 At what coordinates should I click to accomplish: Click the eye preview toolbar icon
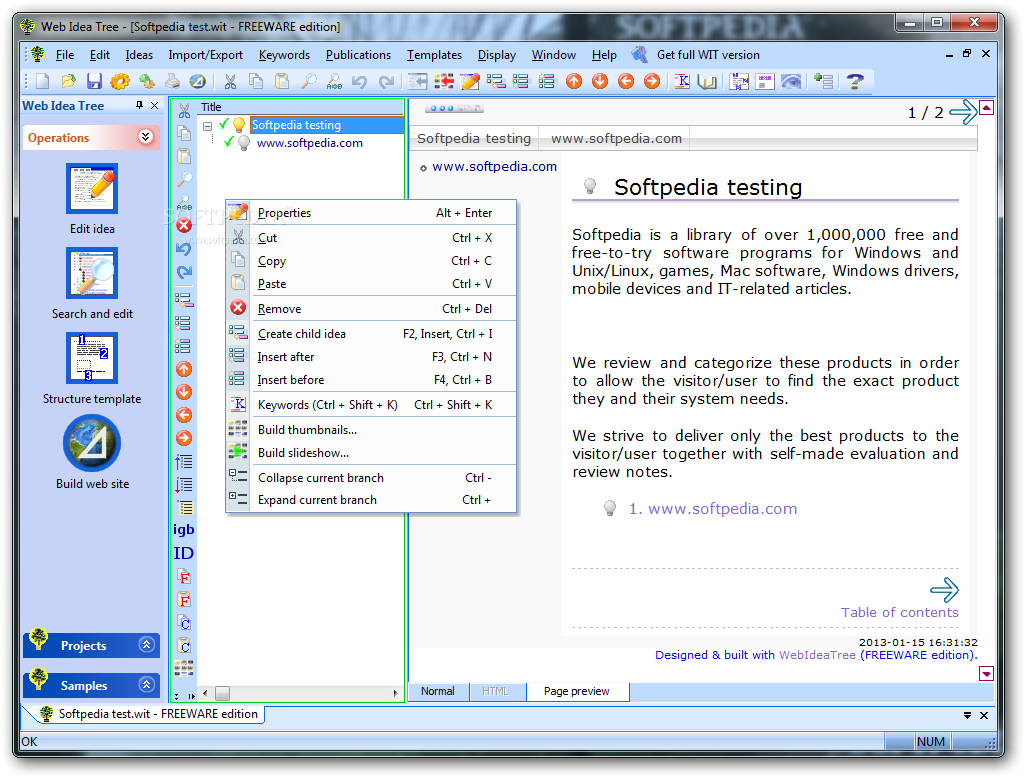[791, 81]
